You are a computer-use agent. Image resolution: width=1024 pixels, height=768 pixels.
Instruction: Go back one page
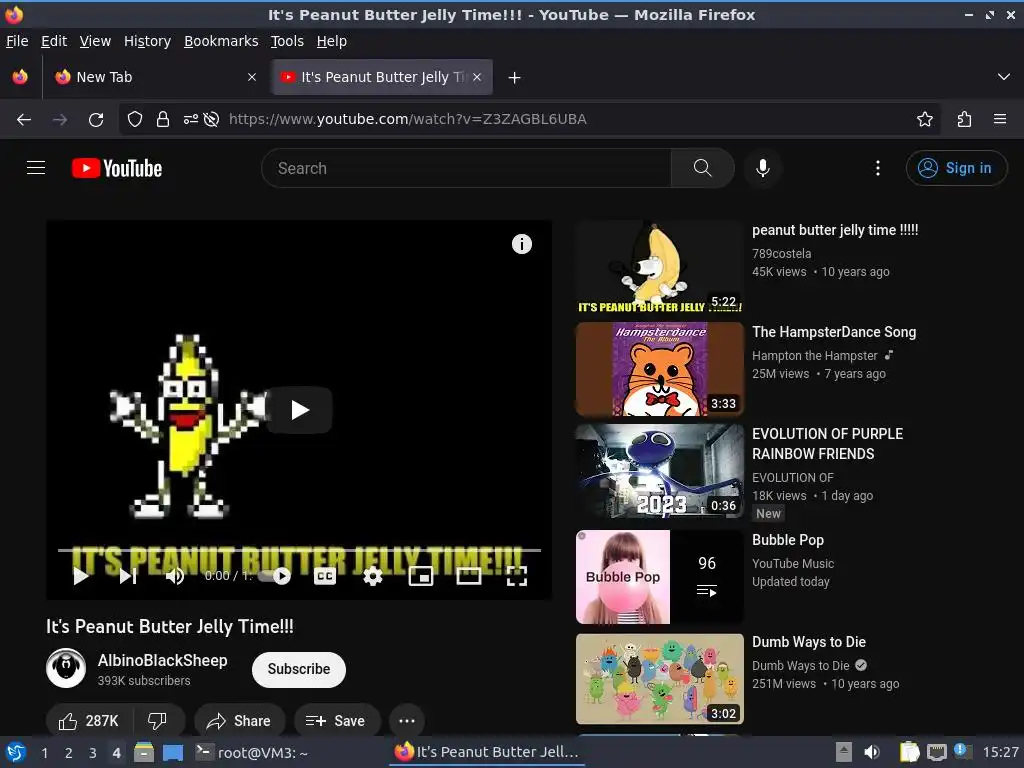[x=24, y=120]
